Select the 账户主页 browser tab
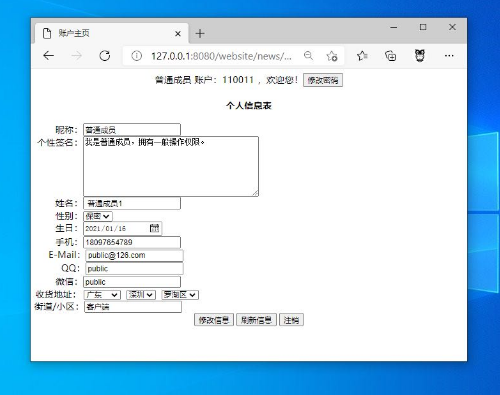The image size is (500, 395). tap(112, 33)
